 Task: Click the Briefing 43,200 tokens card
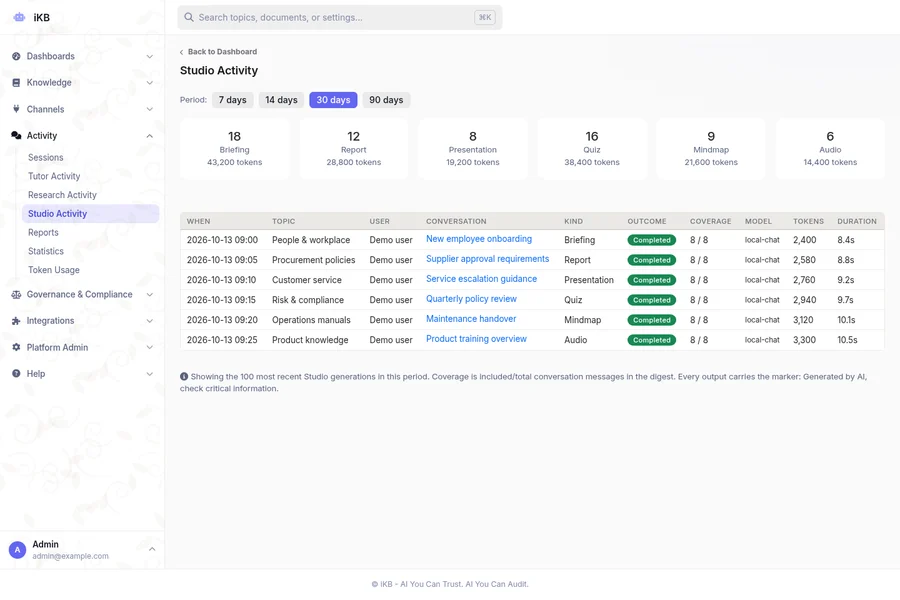coord(235,149)
